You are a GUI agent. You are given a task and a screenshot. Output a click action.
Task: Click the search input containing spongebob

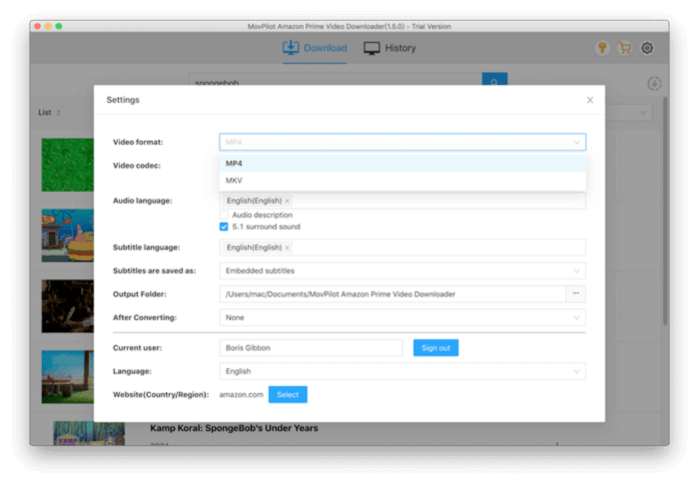335,79
